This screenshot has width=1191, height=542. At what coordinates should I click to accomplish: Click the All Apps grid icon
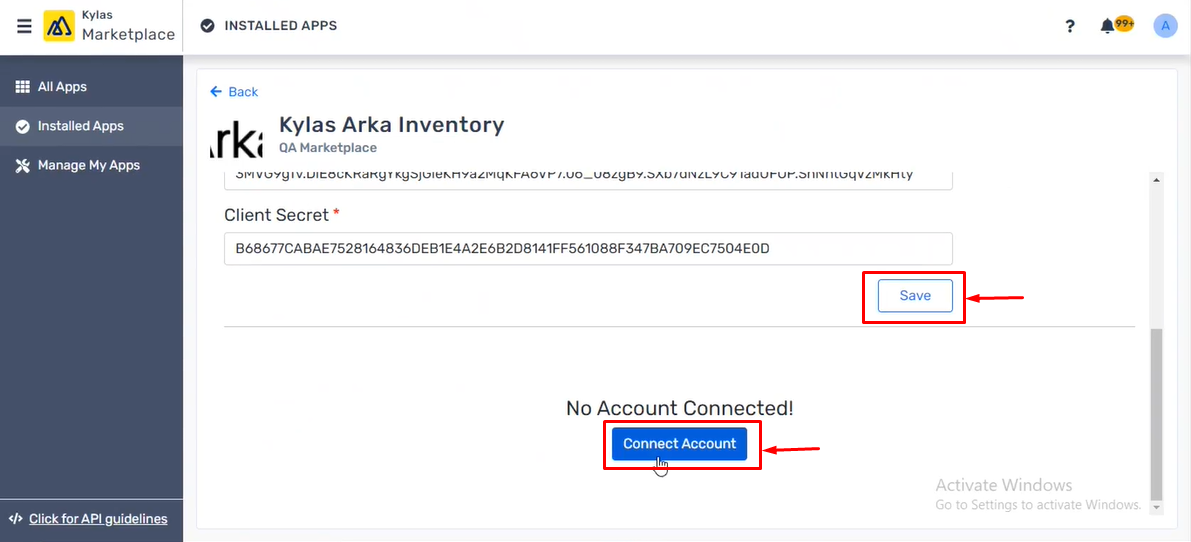click(23, 87)
